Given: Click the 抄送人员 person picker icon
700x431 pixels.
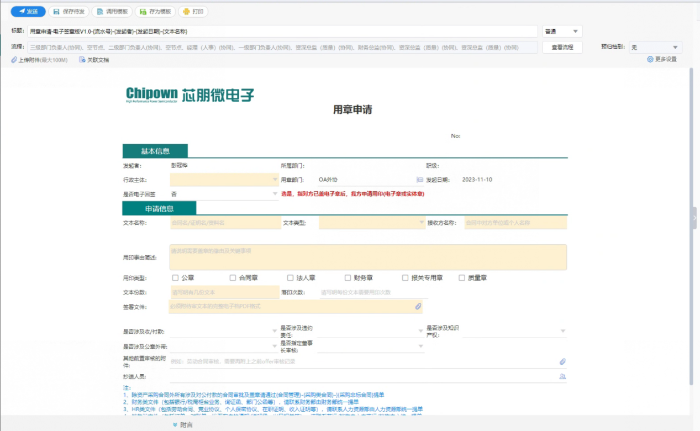Looking at the screenshot, I should coord(562,377).
